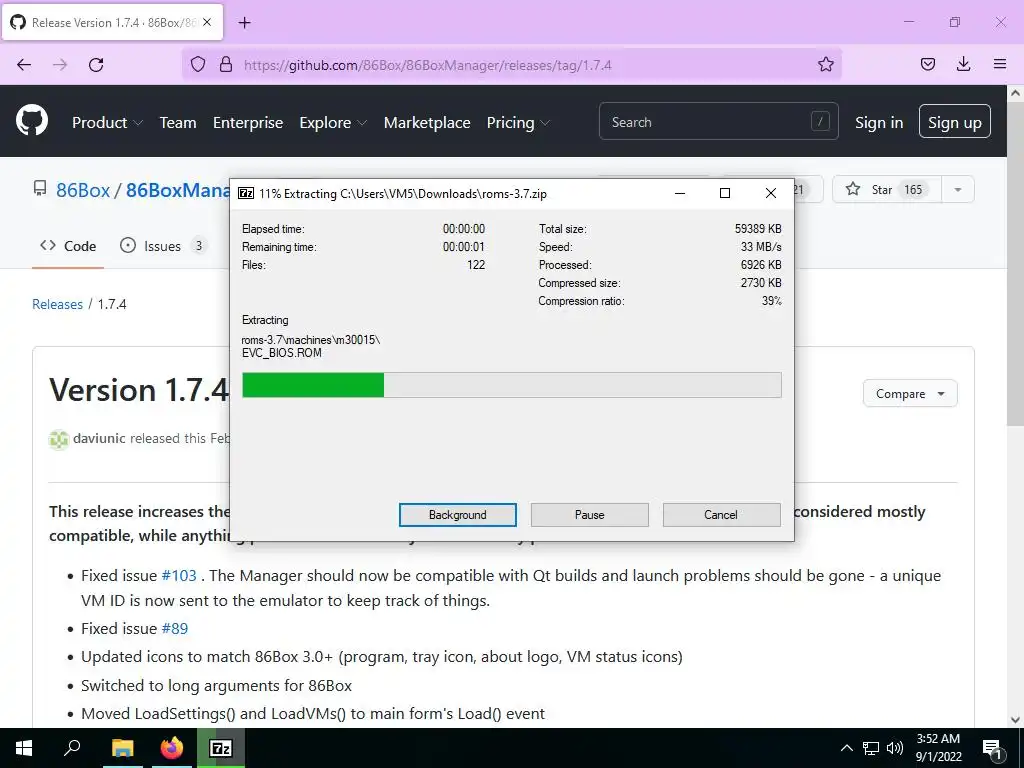Click the site padlock icon
1024x768 pixels.
pos(226,64)
